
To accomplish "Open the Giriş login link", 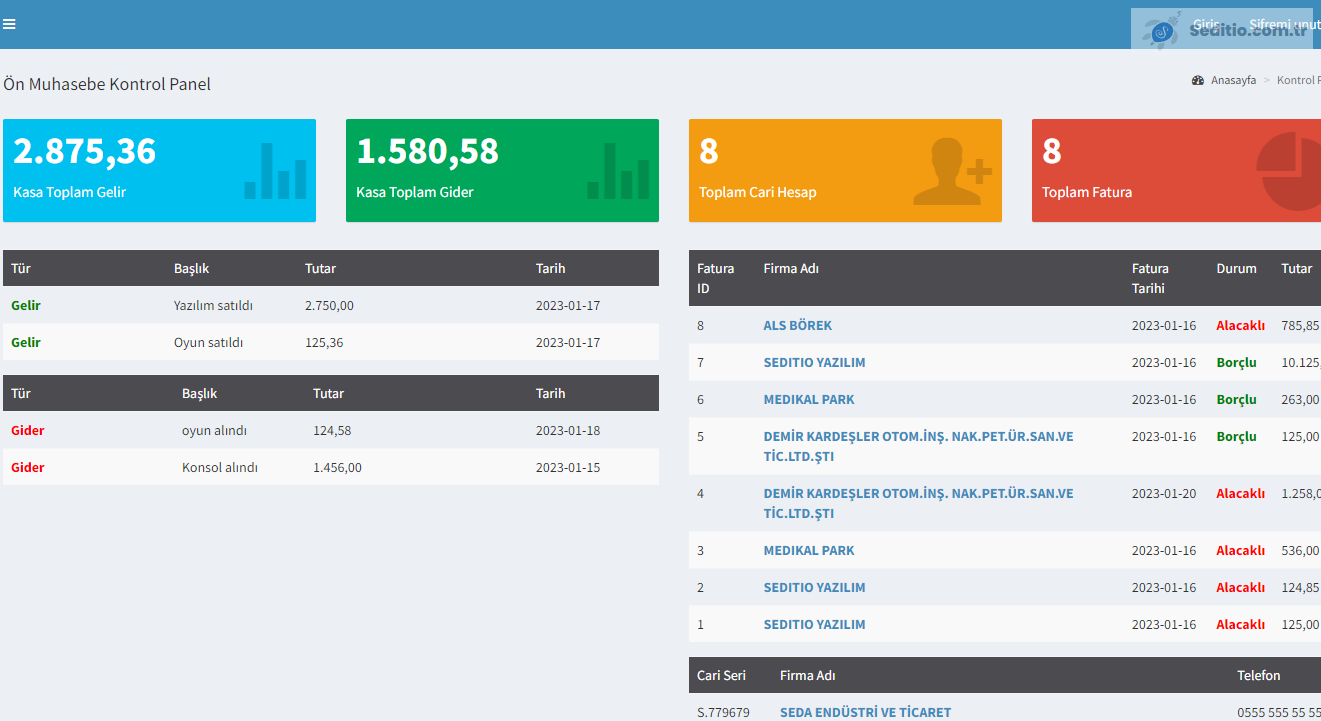I will pyautogui.click(x=1206, y=24).
